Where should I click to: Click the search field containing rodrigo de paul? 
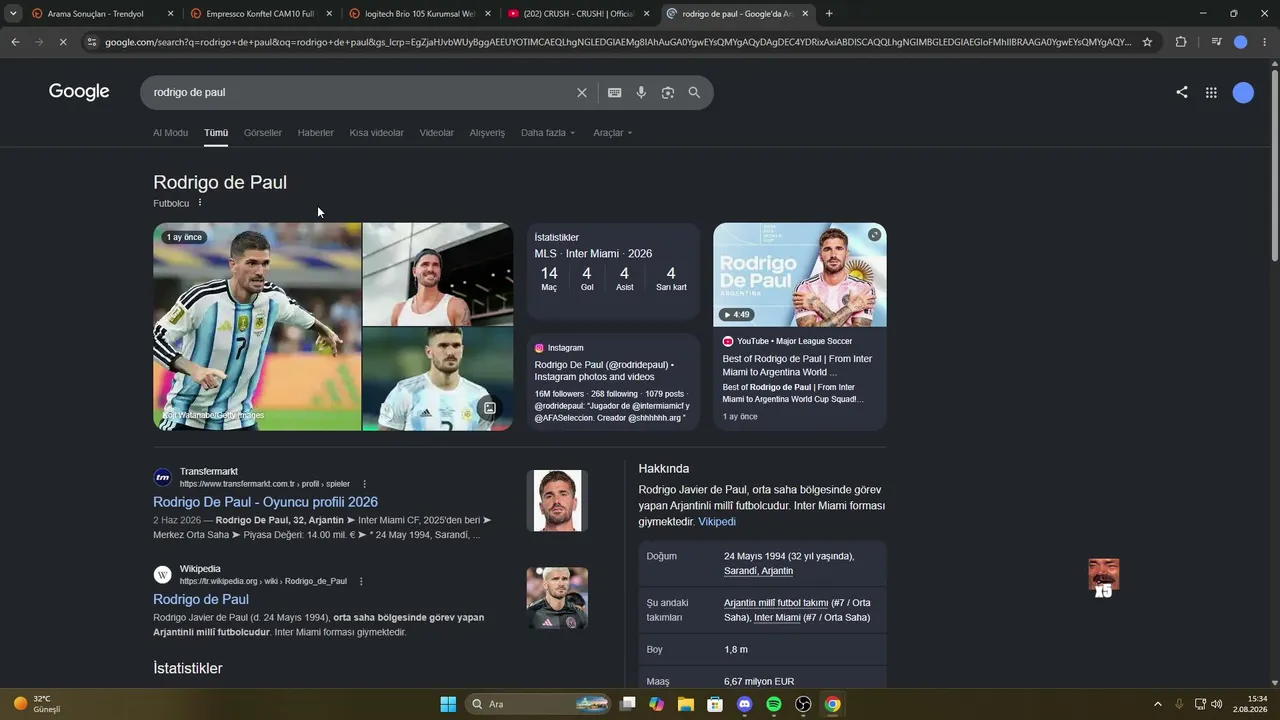click(360, 93)
